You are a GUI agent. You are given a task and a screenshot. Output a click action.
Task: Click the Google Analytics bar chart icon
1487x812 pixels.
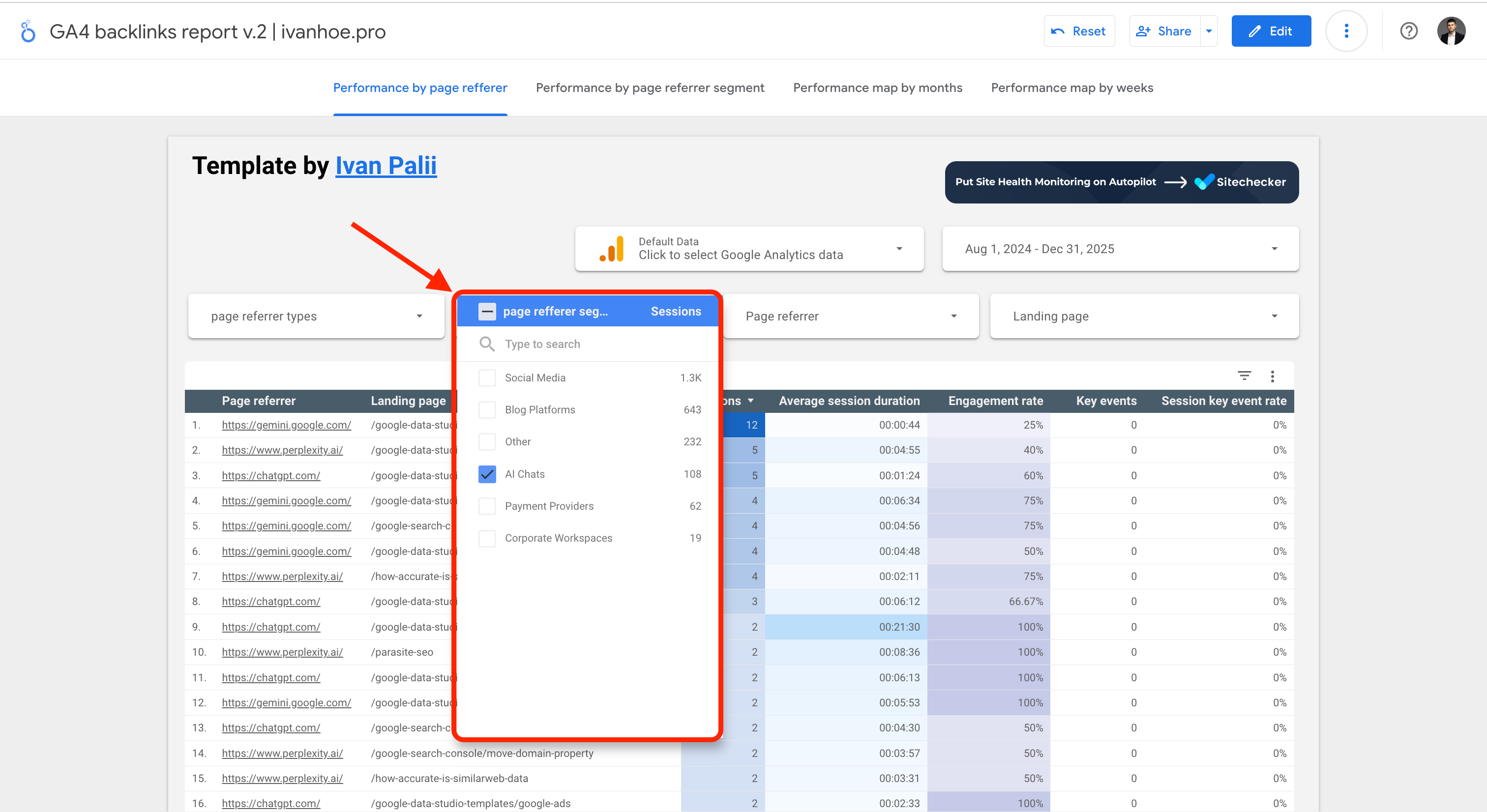point(612,249)
